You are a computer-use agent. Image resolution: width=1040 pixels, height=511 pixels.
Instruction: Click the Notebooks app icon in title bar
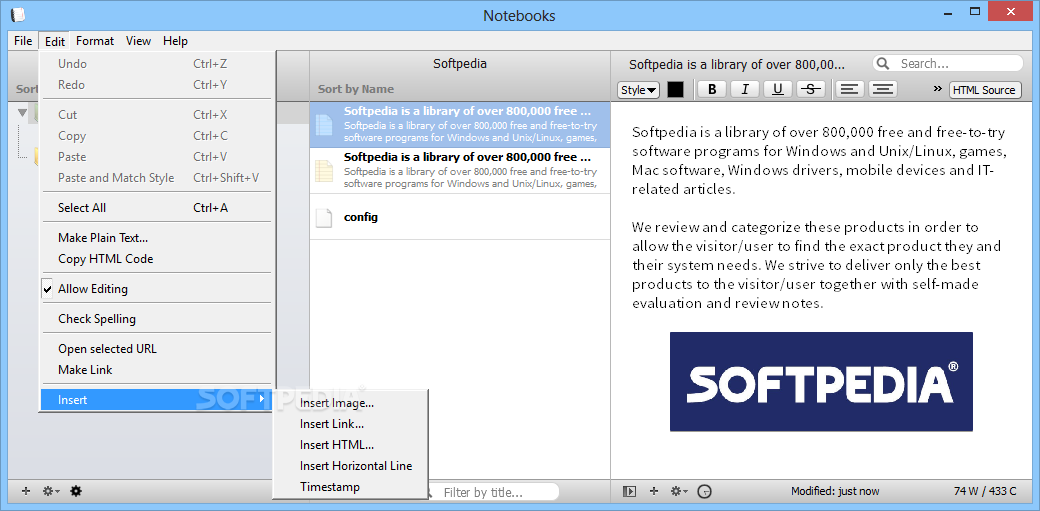pyautogui.click(x=17, y=15)
